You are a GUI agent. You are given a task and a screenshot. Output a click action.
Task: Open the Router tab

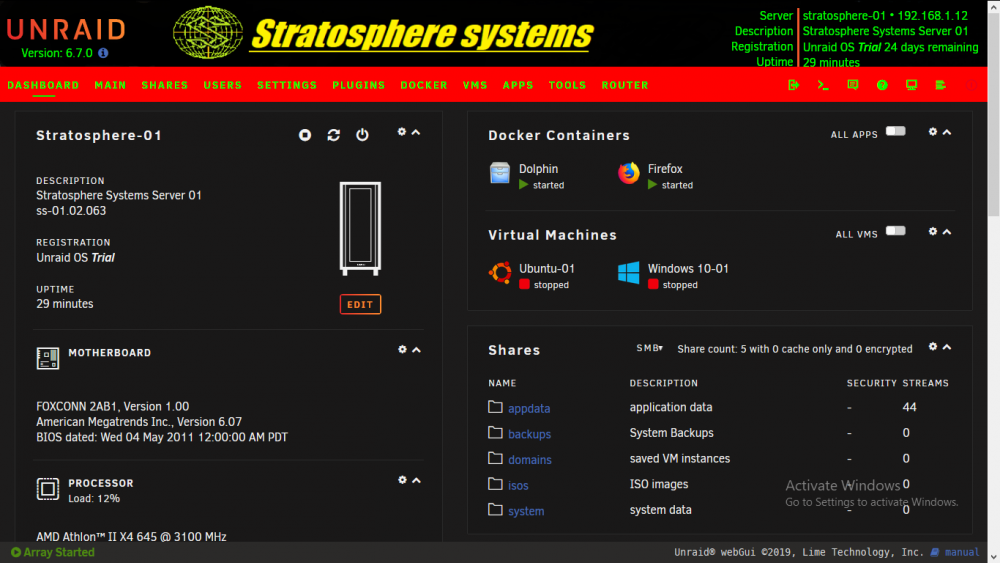coord(625,85)
